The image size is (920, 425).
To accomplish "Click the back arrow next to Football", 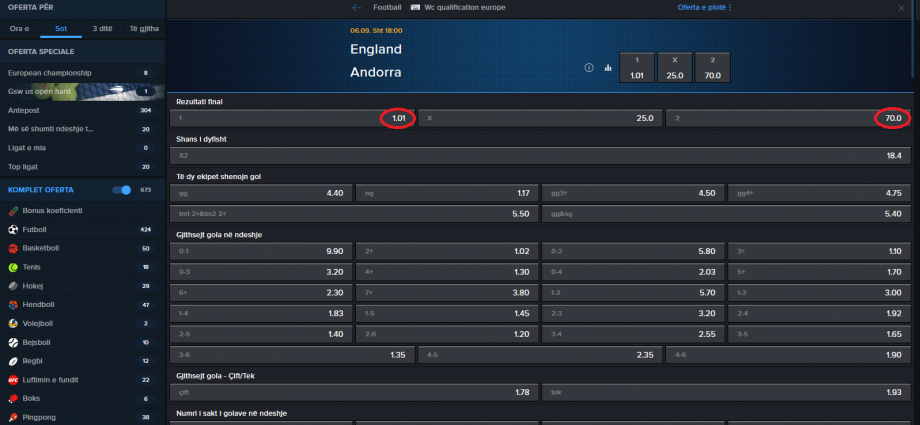I will (x=357, y=8).
